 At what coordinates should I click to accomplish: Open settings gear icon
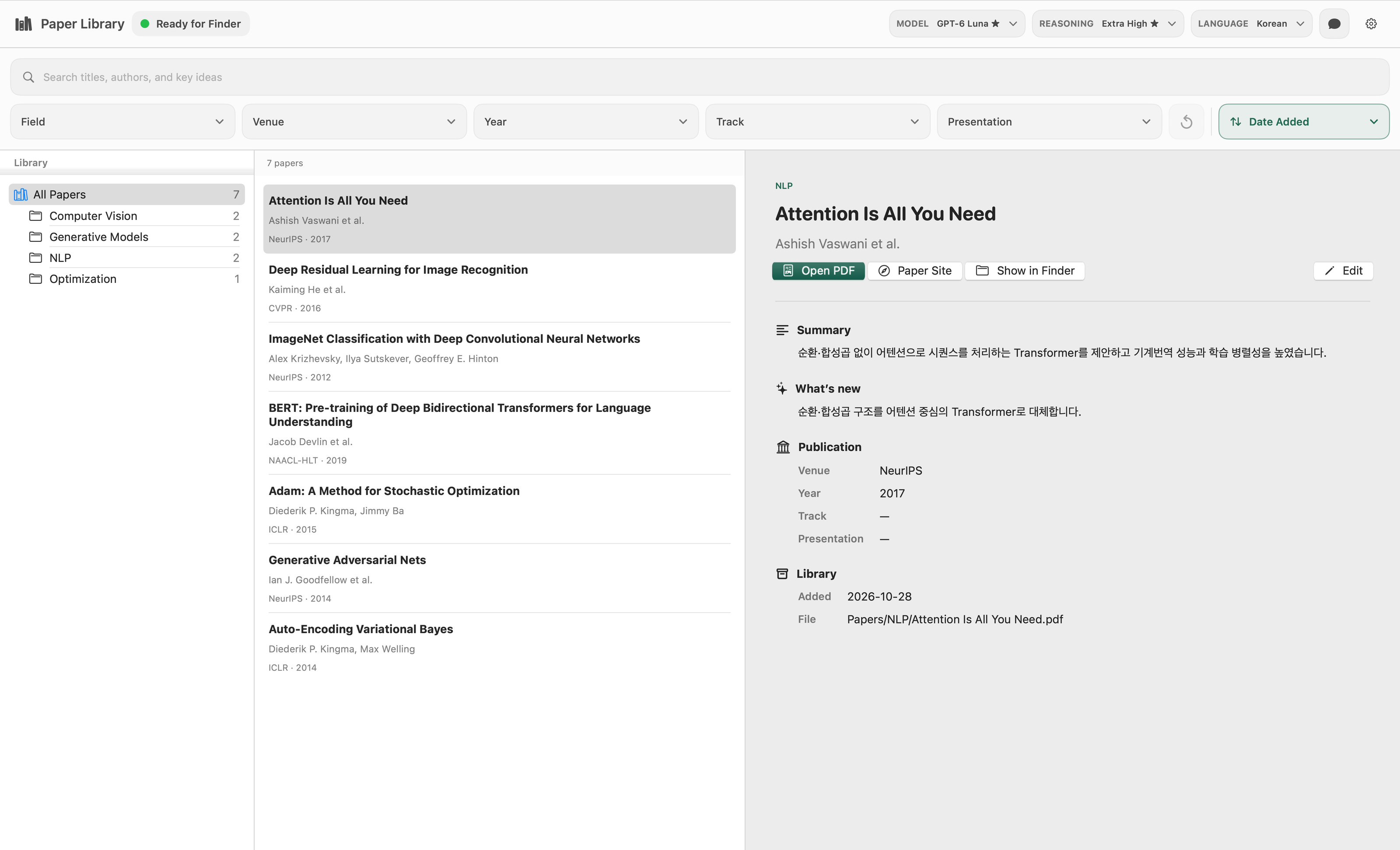pos(1371,24)
